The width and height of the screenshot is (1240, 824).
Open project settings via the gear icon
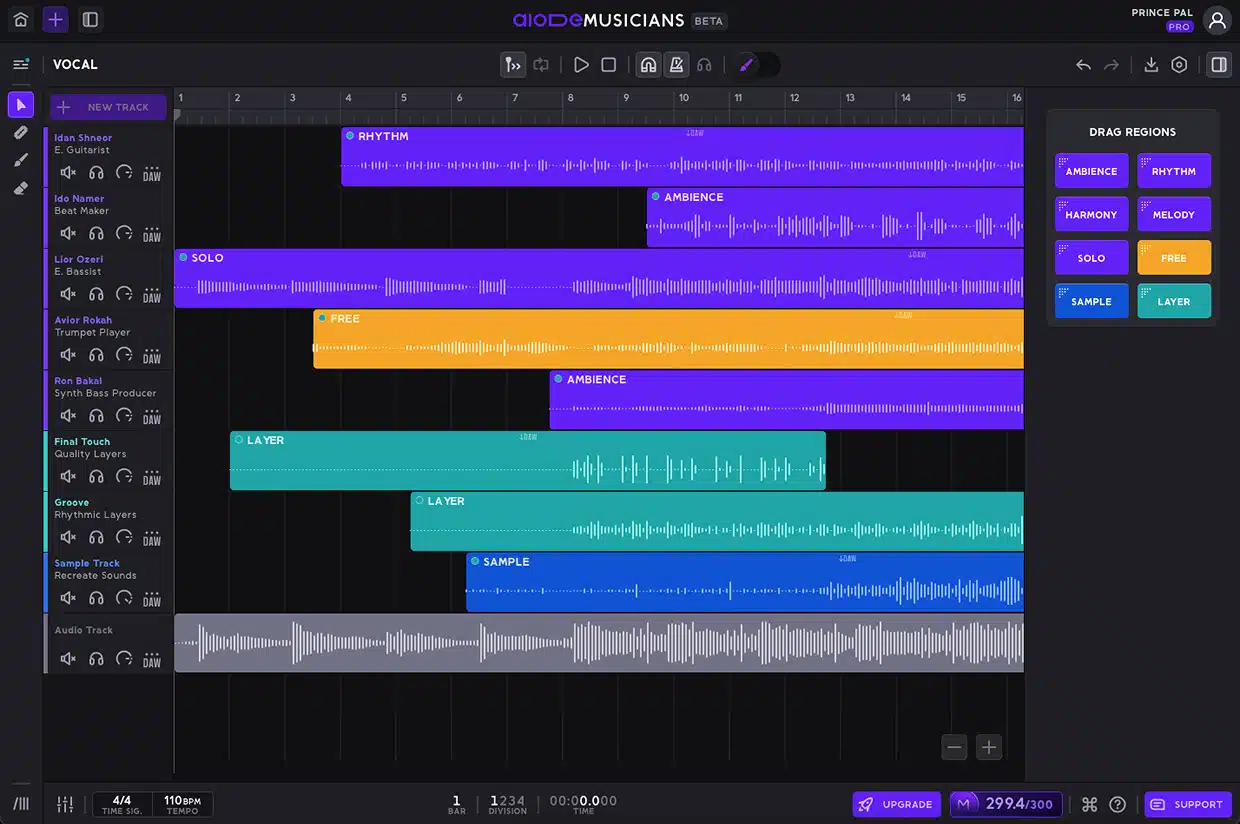(1179, 64)
